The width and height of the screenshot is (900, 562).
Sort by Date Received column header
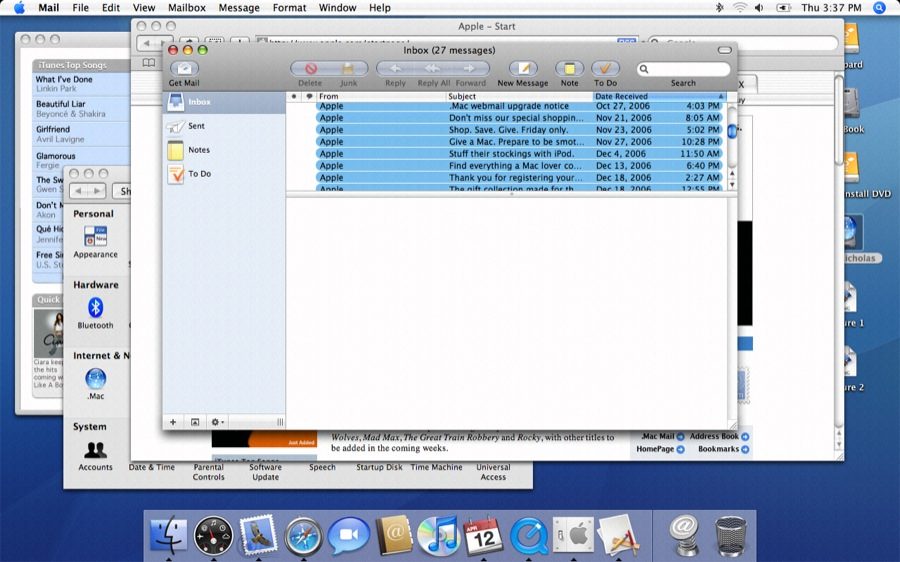click(659, 96)
